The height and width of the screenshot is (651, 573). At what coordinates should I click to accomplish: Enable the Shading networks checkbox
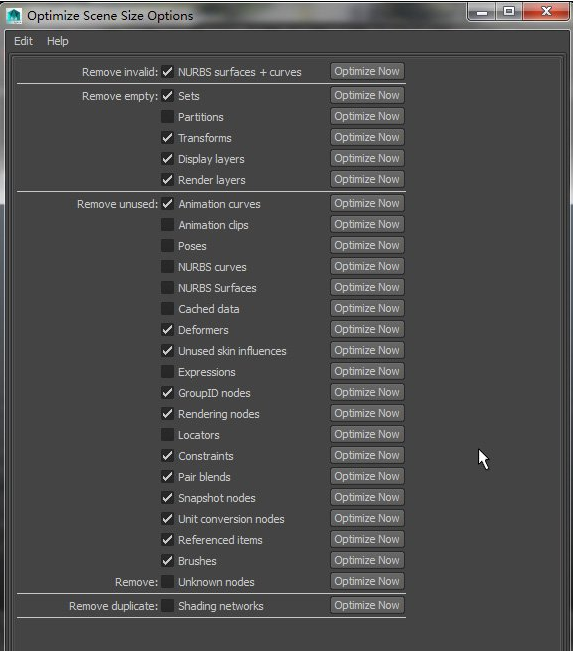click(167, 606)
